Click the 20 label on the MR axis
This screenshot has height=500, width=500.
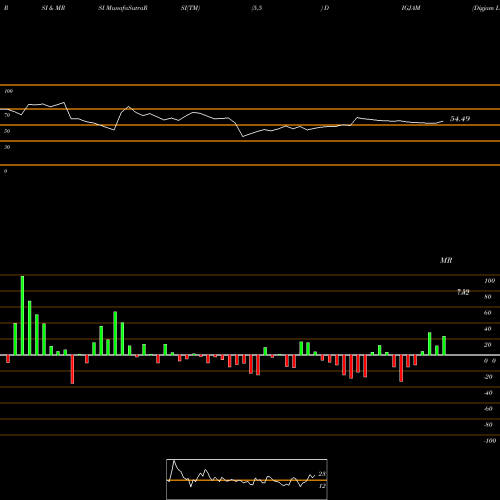(x=488, y=345)
